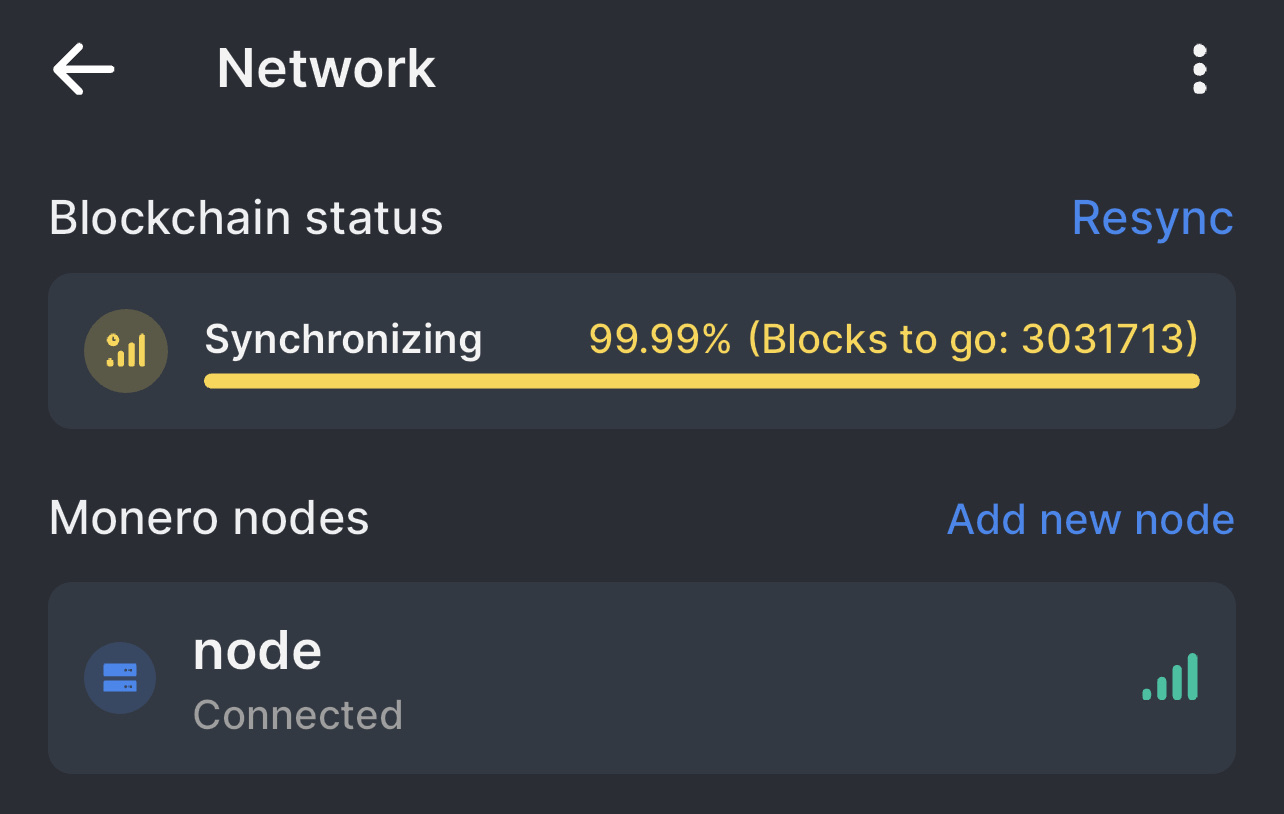Click the 99.99% sync percentage
This screenshot has width=1284, height=814.
coord(660,340)
